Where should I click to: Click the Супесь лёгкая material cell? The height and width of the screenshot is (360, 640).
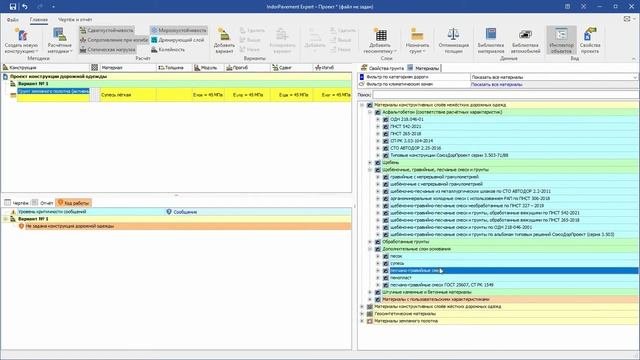pyautogui.click(x=128, y=95)
